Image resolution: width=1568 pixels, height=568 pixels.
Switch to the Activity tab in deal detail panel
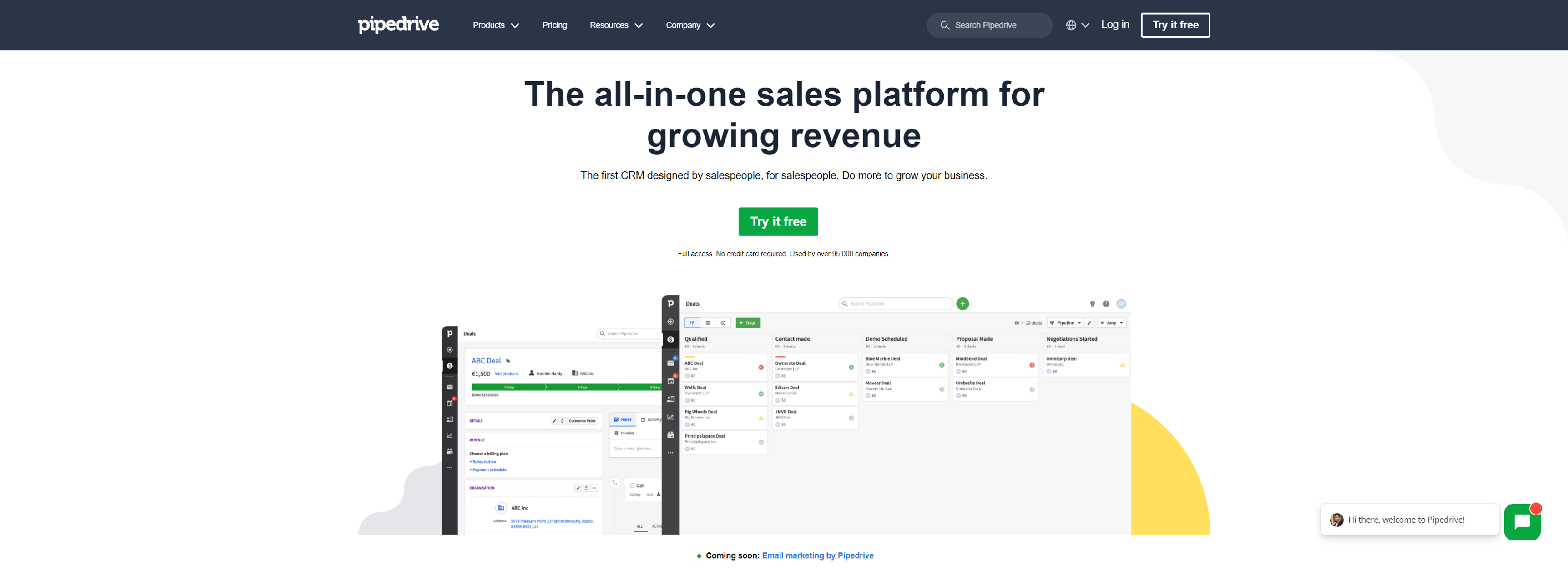coord(651,419)
